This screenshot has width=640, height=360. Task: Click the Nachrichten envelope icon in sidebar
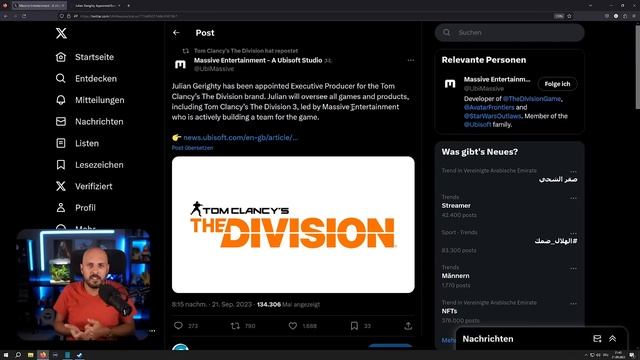[61, 122]
